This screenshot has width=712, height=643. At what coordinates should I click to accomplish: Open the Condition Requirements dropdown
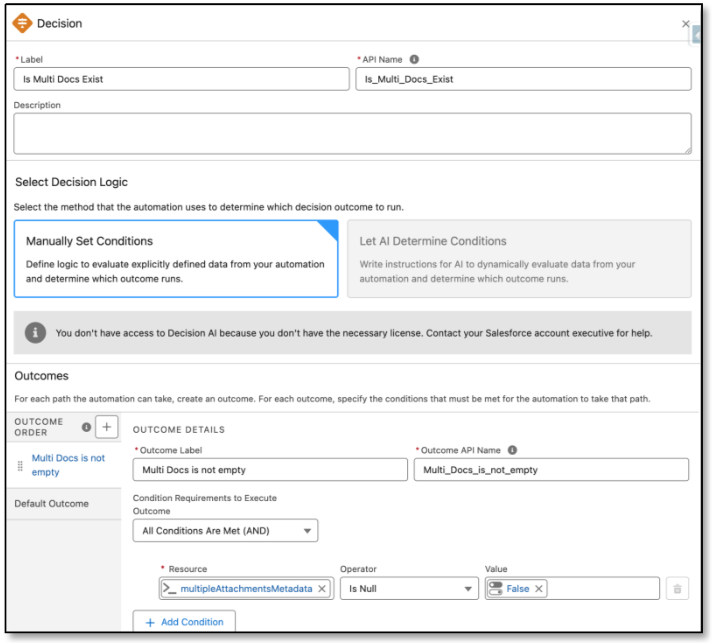pos(225,531)
